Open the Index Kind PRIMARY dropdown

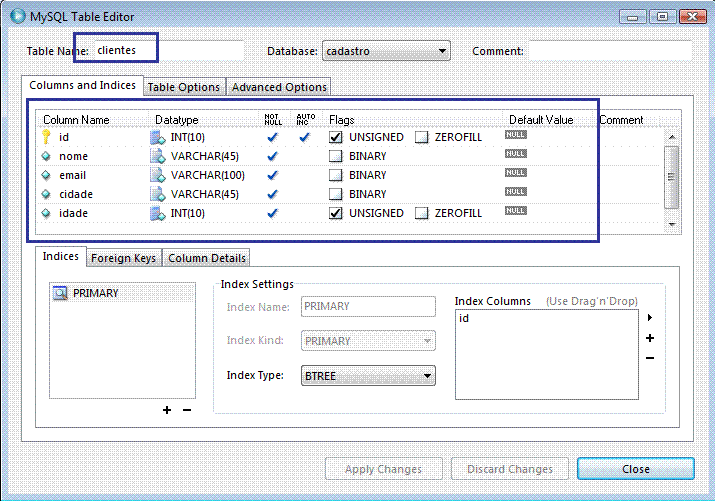[368, 341]
